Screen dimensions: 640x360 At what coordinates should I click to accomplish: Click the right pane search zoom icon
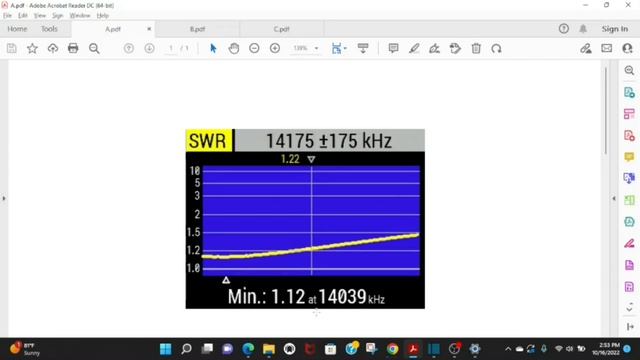pyautogui.click(x=629, y=71)
